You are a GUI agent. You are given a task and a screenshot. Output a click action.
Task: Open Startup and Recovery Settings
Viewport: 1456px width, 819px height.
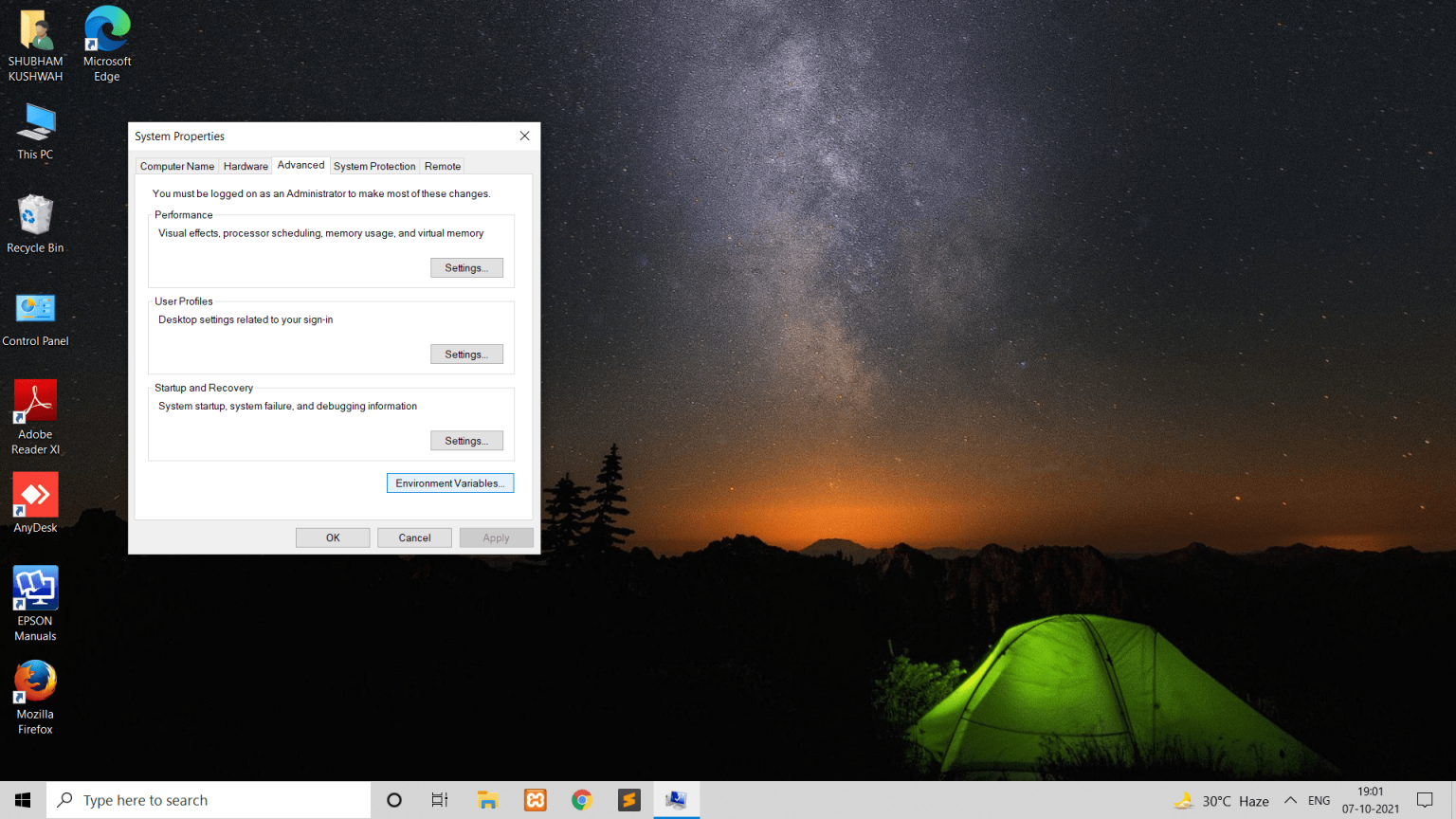pos(466,441)
